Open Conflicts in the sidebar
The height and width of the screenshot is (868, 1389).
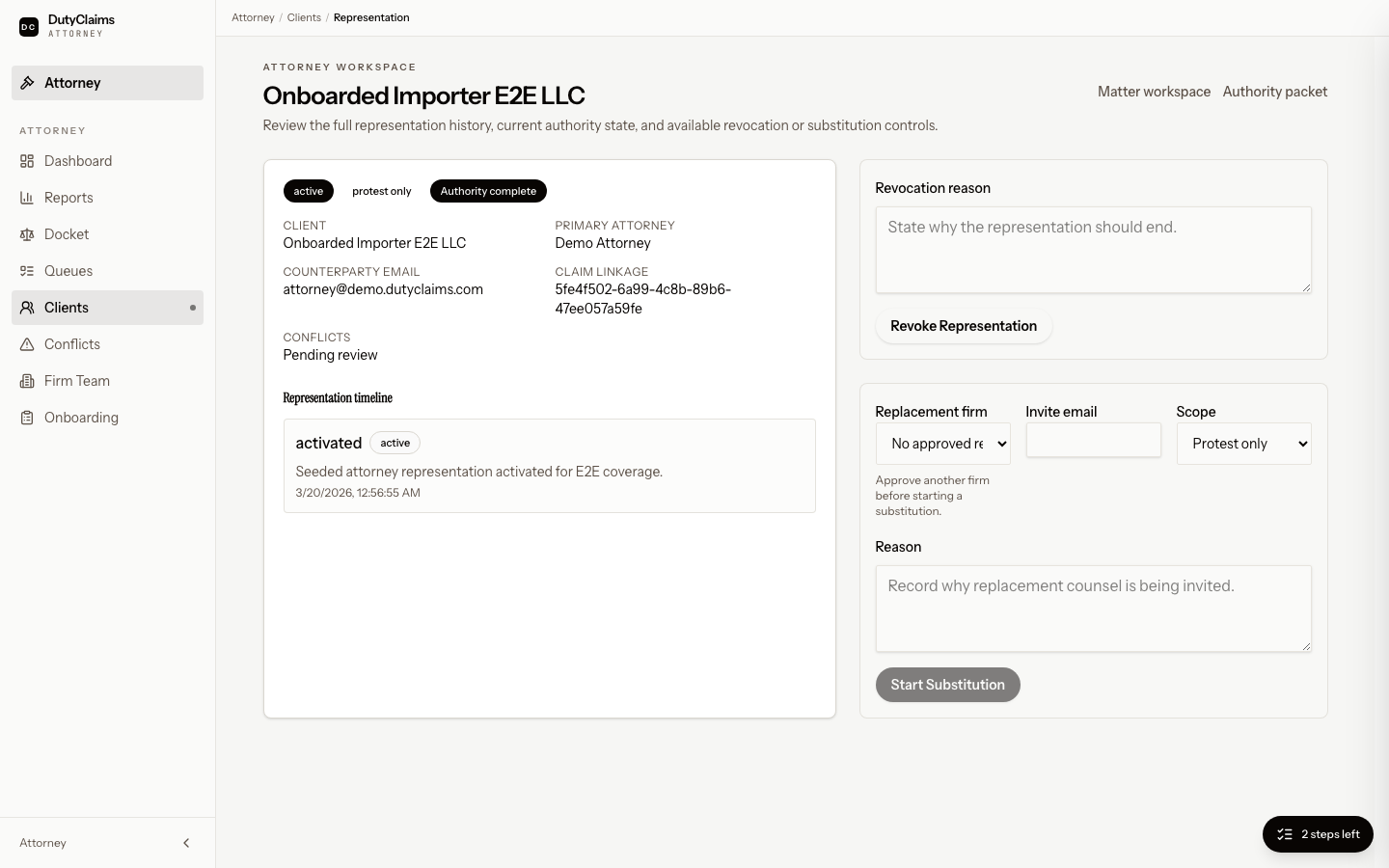[107, 344]
